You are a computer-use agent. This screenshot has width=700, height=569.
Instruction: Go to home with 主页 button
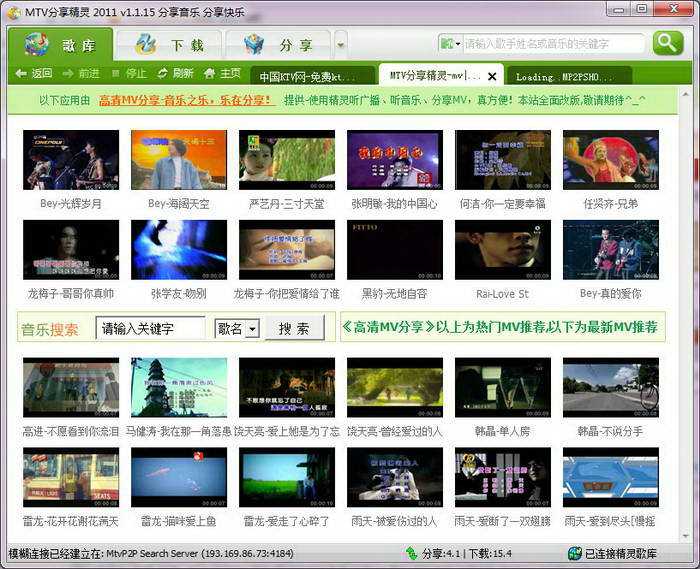[x=222, y=73]
